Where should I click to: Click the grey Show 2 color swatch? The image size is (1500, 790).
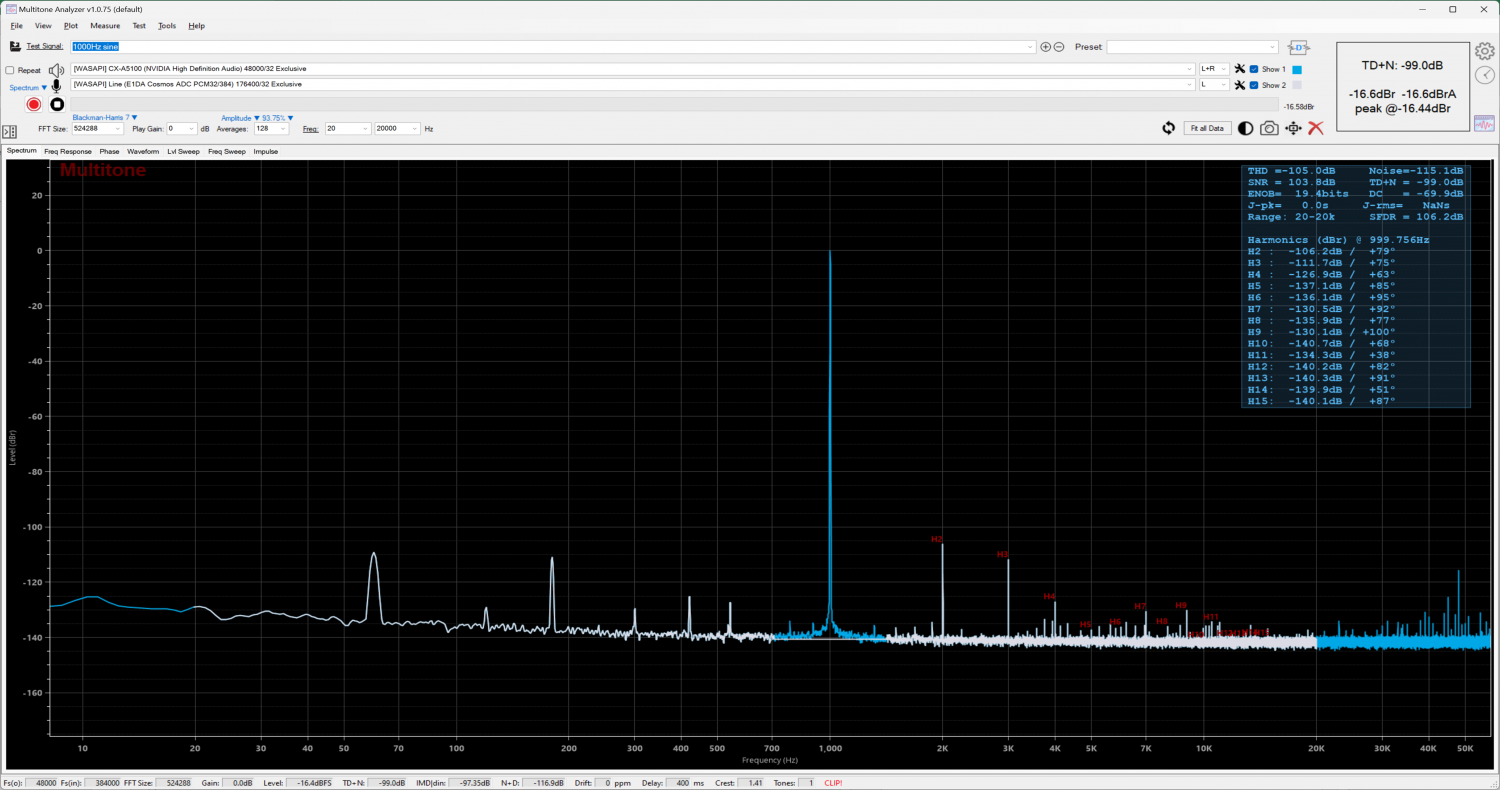click(1298, 85)
